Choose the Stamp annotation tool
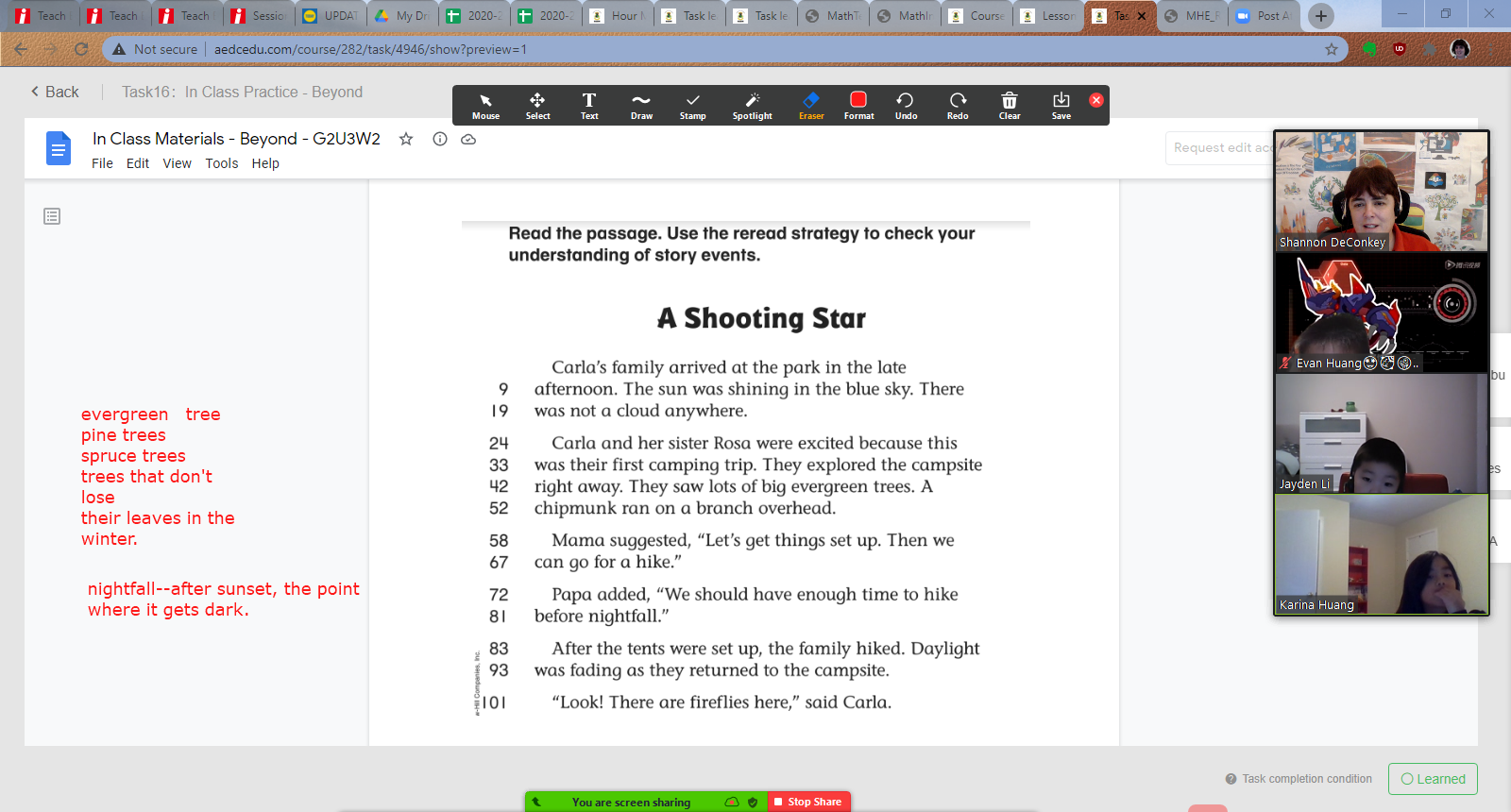Image resolution: width=1511 pixels, height=812 pixels. [x=692, y=106]
